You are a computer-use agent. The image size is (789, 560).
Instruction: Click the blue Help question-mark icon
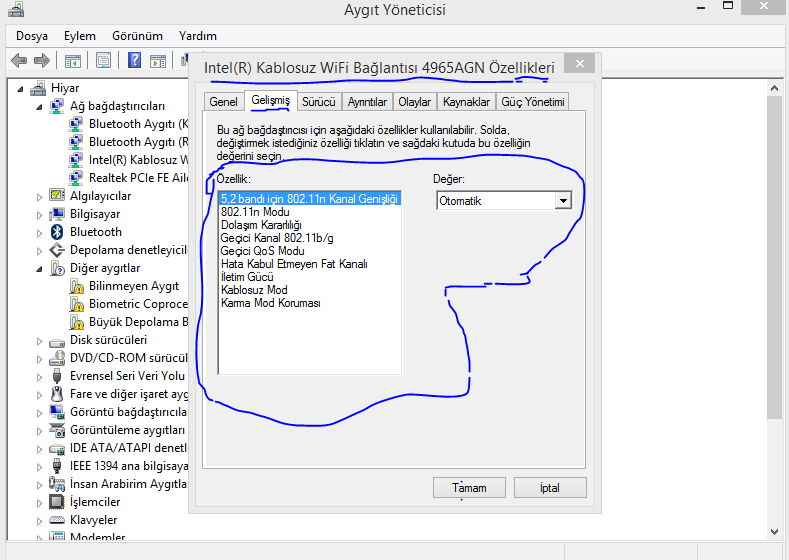point(134,60)
